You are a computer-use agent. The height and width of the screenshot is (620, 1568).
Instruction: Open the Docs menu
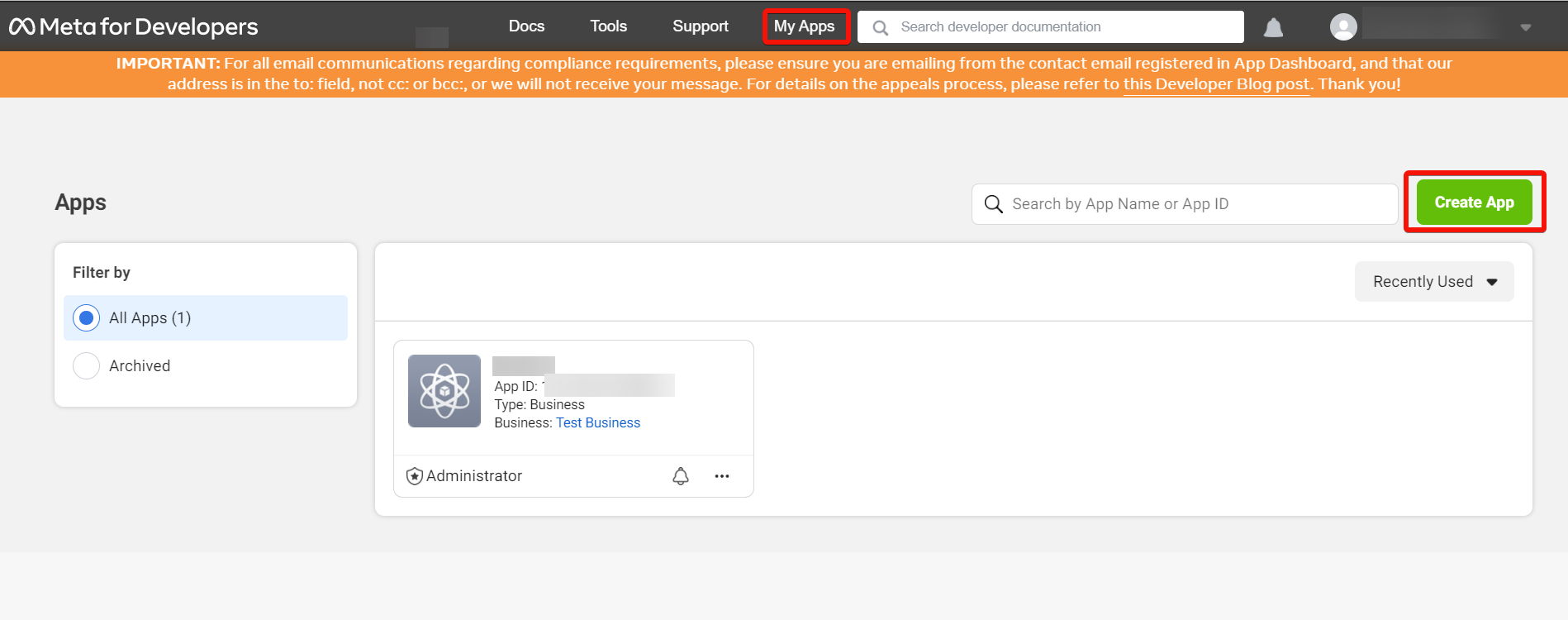526,26
